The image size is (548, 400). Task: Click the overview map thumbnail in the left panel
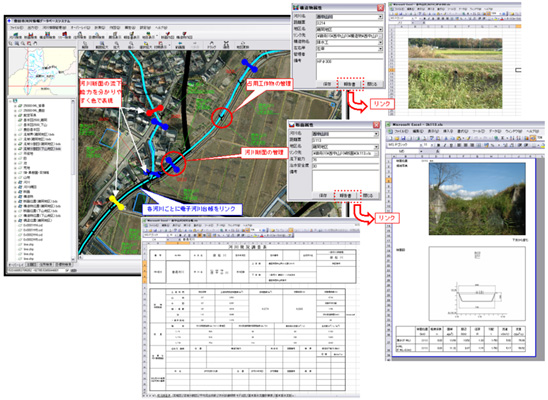tap(42, 72)
